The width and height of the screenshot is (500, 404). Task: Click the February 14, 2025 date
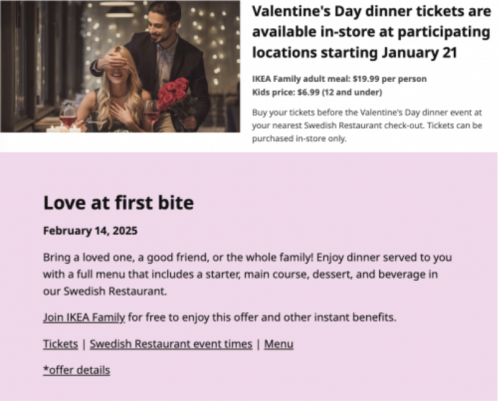(90, 231)
